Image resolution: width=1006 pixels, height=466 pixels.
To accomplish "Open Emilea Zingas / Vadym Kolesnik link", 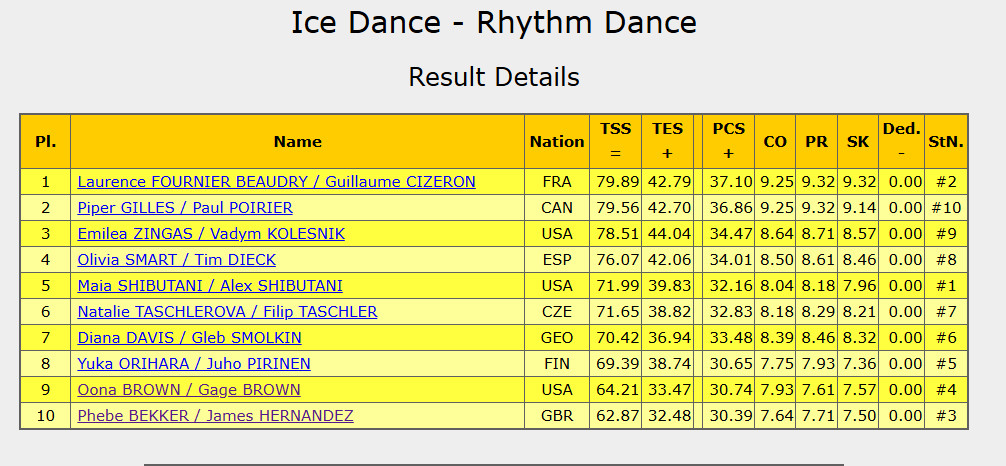I will [x=211, y=234].
